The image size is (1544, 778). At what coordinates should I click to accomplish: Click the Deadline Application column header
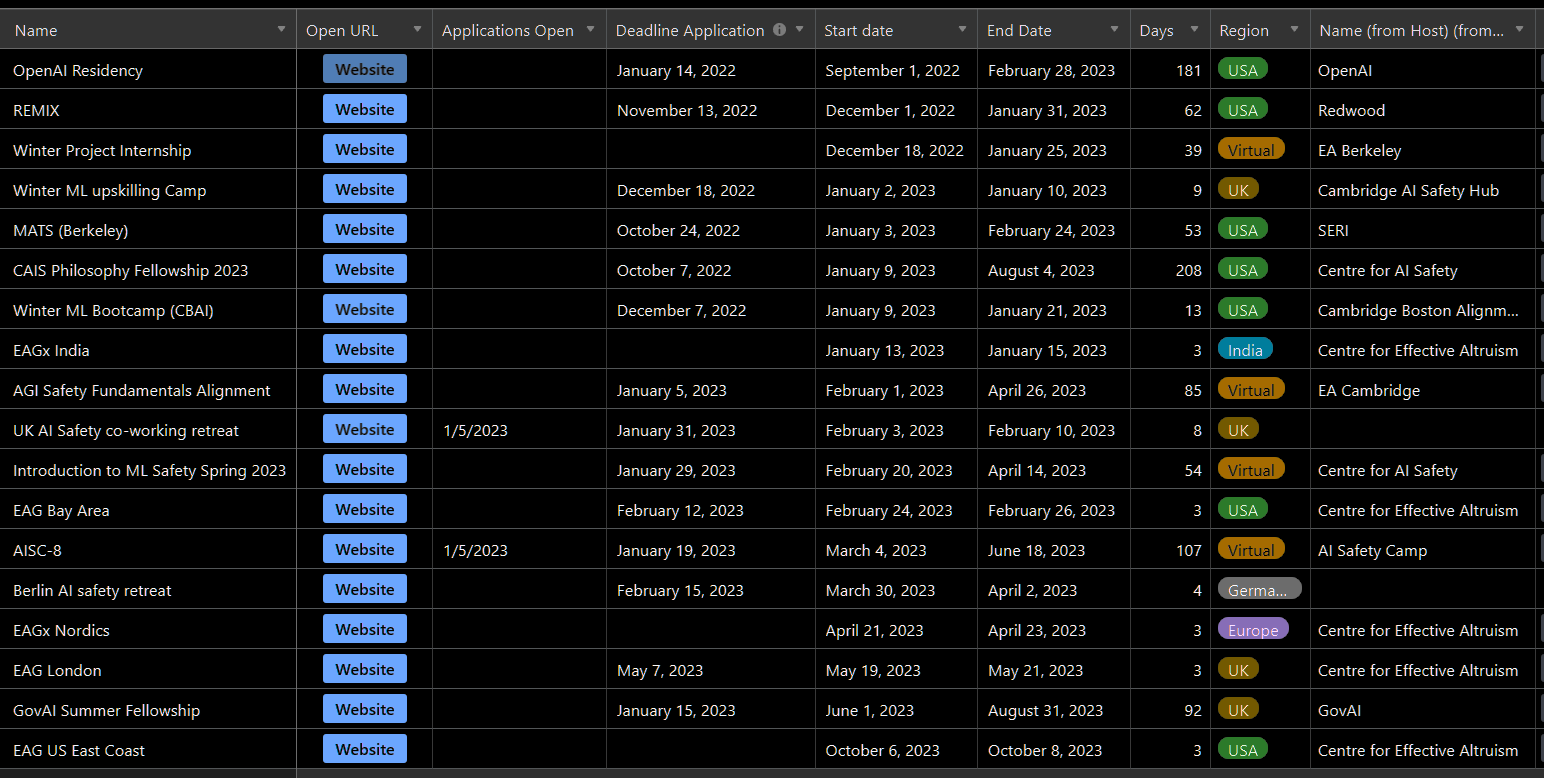pos(690,30)
